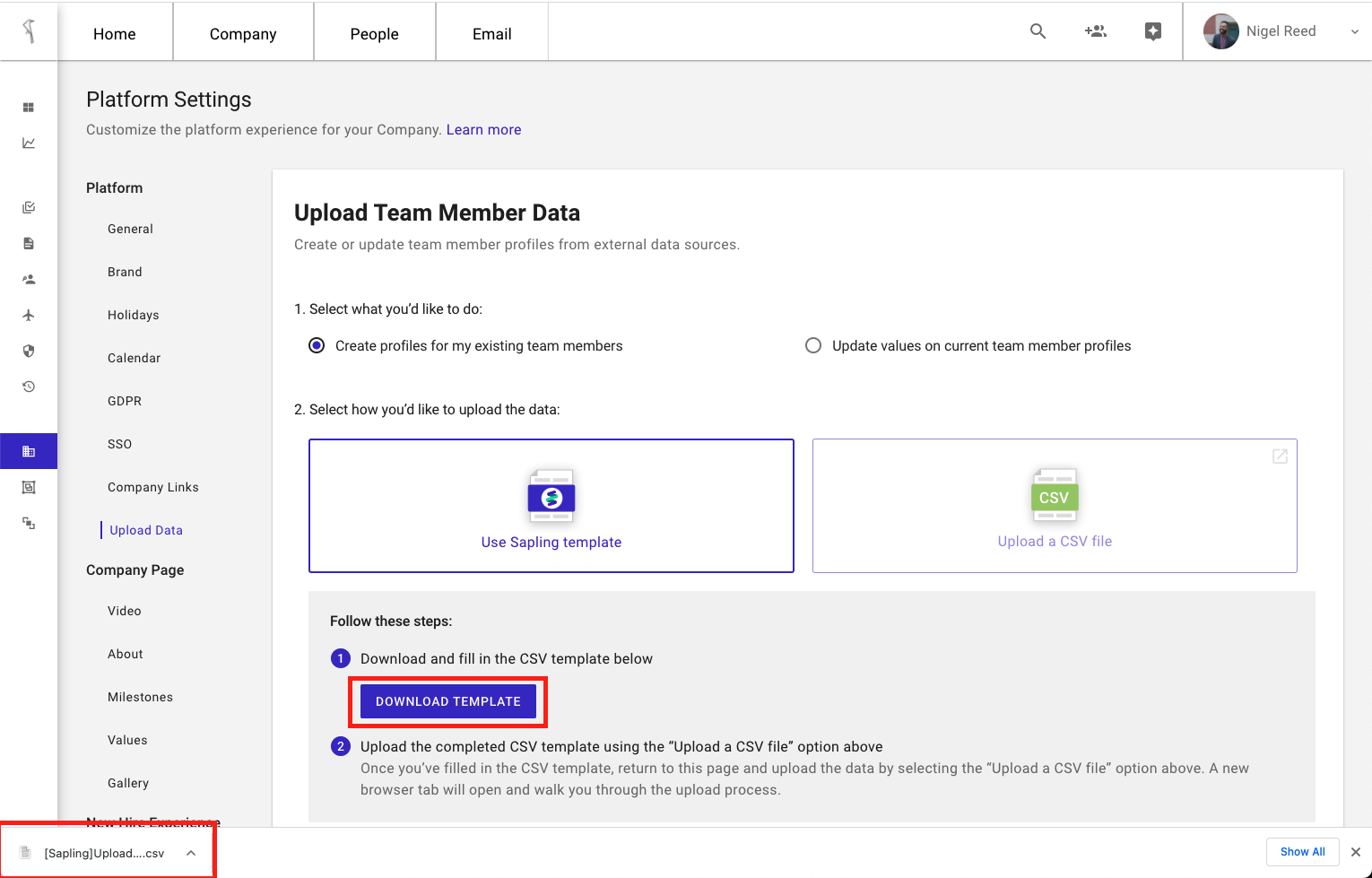Open the dashboard grid icon in sidebar
The width and height of the screenshot is (1372, 878).
pyautogui.click(x=29, y=108)
